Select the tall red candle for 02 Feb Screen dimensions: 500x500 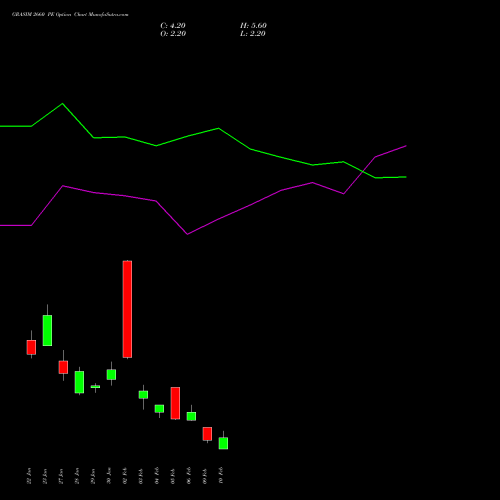pyautogui.click(x=127, y=309)
